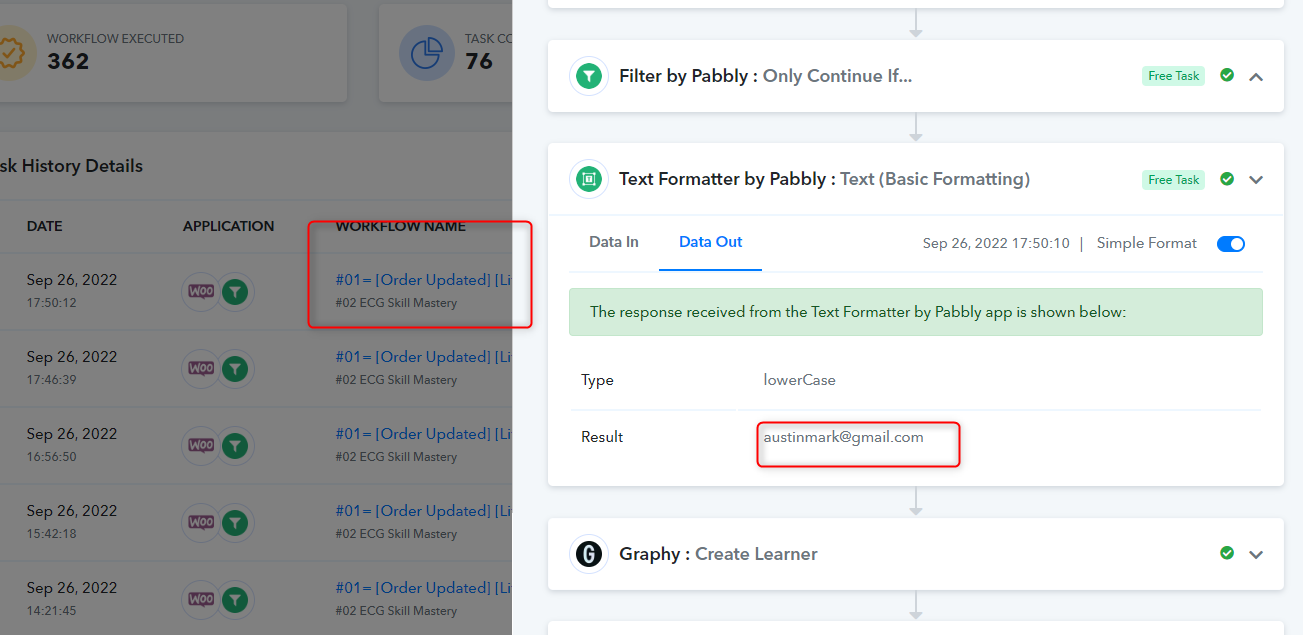Click filter icon in the 14:21:45 row
The width and height of the screenshot is (1303, 635).
pyautogui.click(x=235, y=600)
